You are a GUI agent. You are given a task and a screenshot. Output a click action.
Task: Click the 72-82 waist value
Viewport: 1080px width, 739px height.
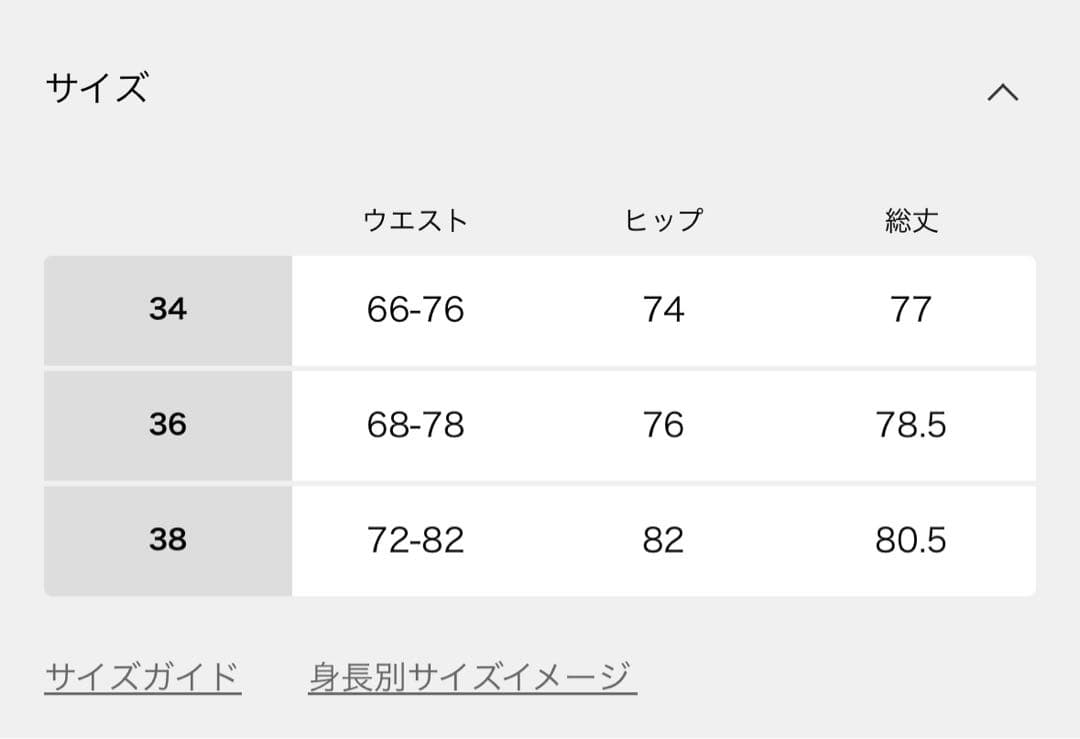(x=415, y=541)
